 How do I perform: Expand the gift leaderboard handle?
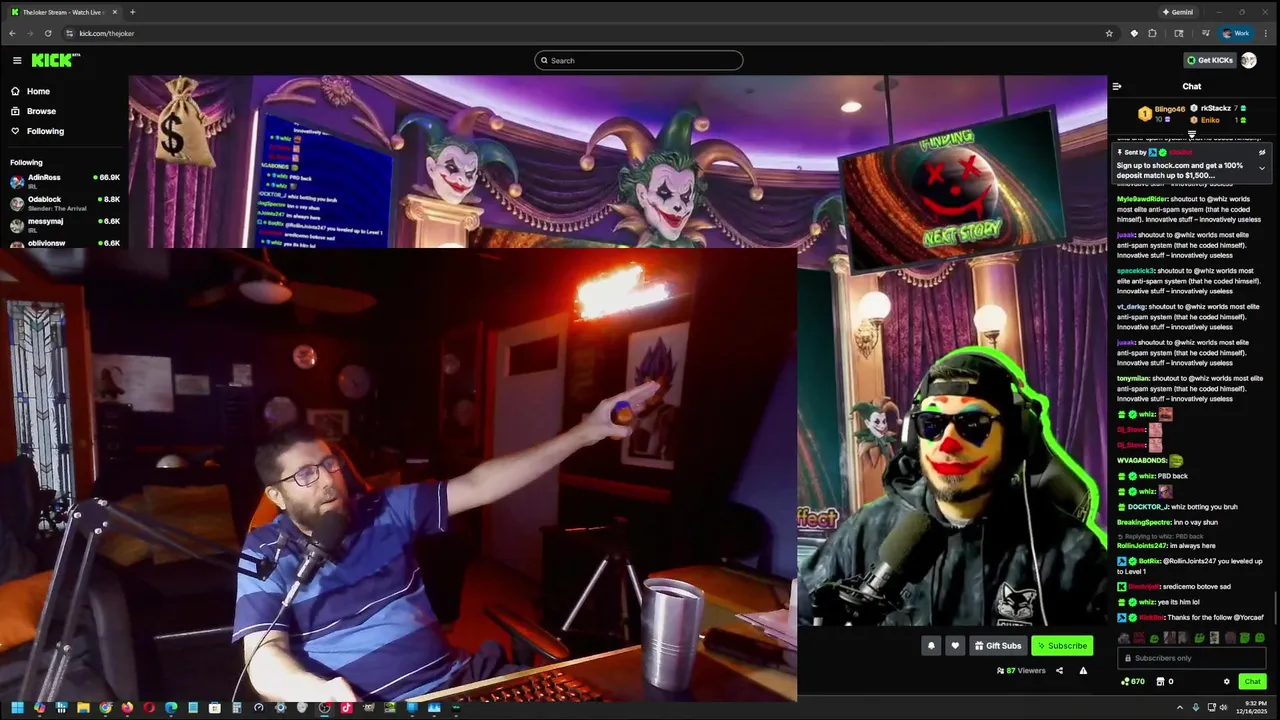(x=1192, y=134)
